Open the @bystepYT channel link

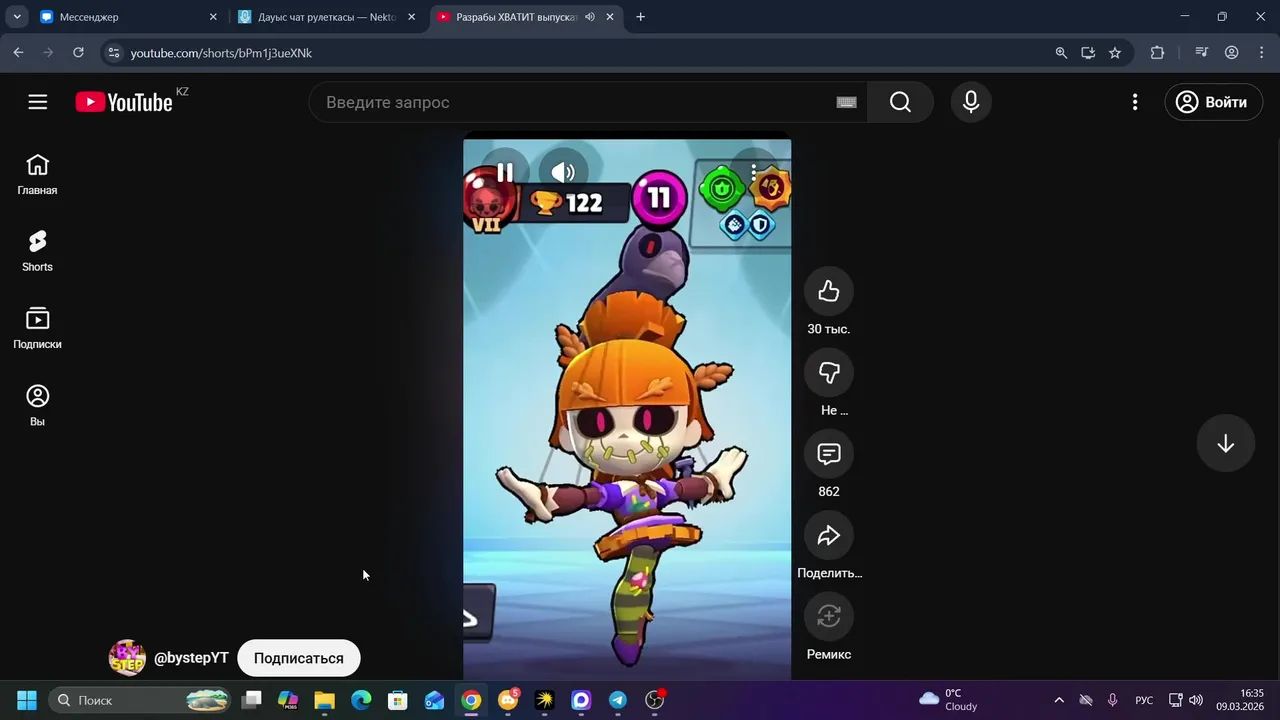[191, 658]
